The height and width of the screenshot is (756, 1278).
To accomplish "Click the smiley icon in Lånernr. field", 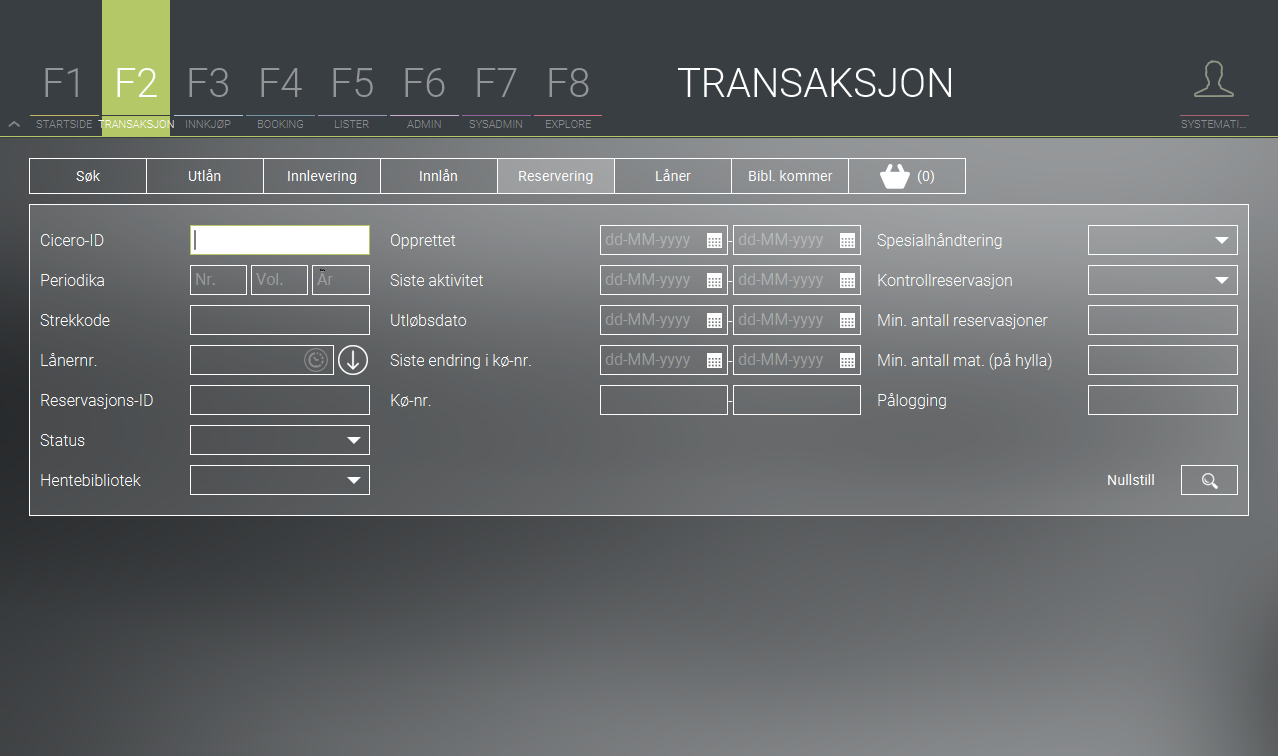I will 317,361.
